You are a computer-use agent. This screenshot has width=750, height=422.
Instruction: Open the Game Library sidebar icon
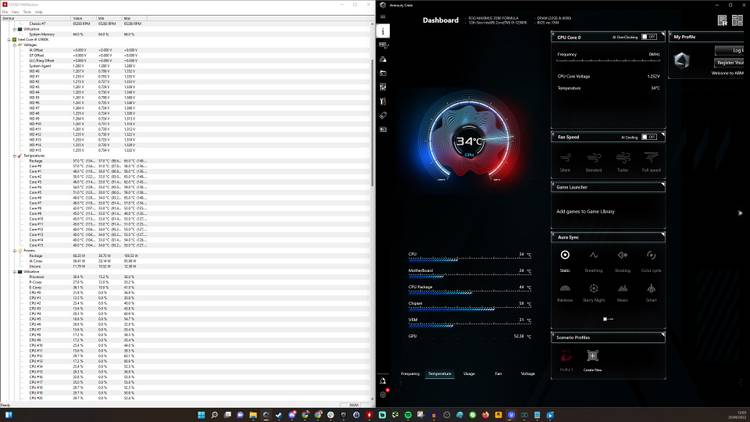click(383, 73)
